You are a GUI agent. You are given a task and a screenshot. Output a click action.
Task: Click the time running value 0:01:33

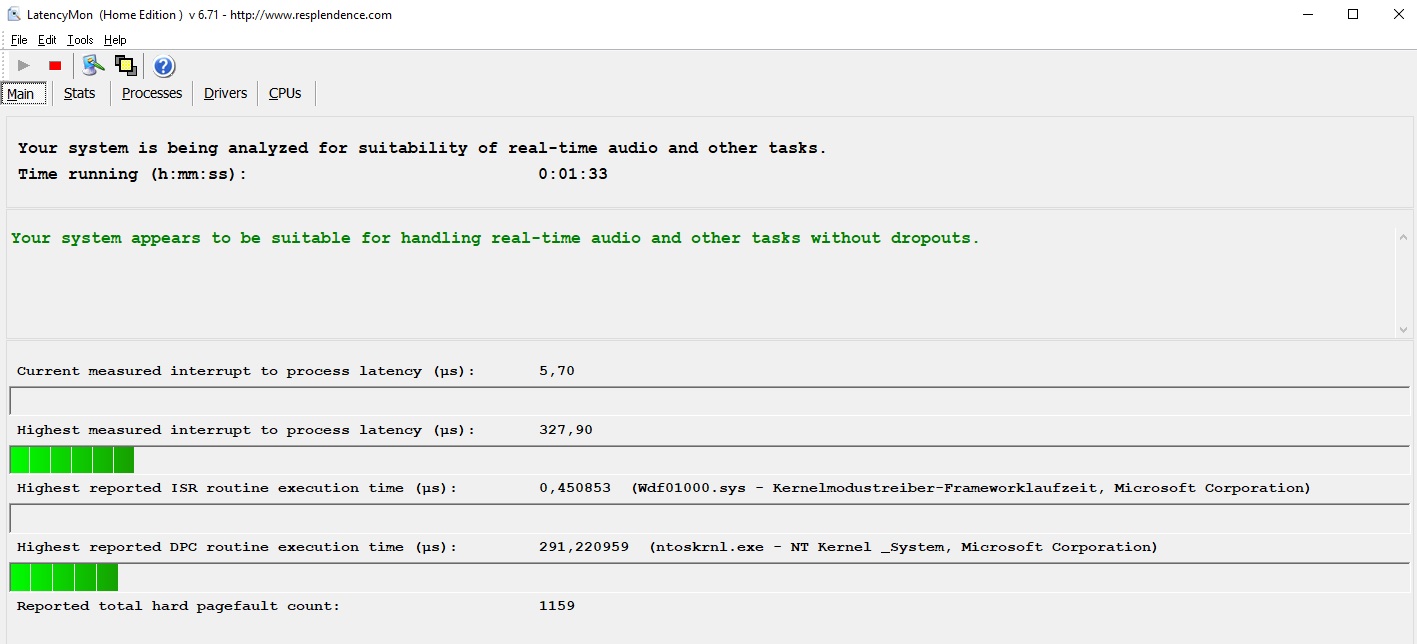tap(573, 174)
